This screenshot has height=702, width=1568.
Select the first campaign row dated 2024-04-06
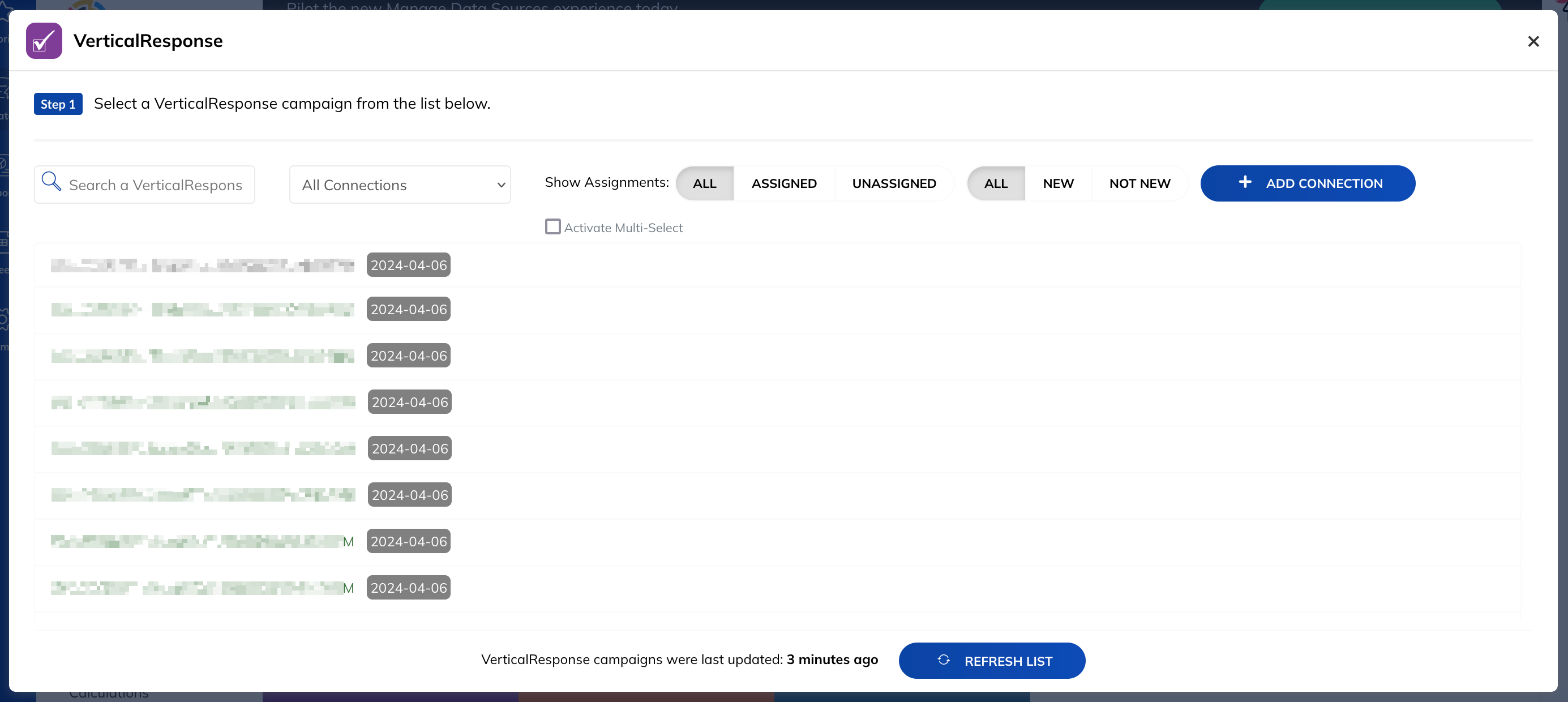click(777, 265)
